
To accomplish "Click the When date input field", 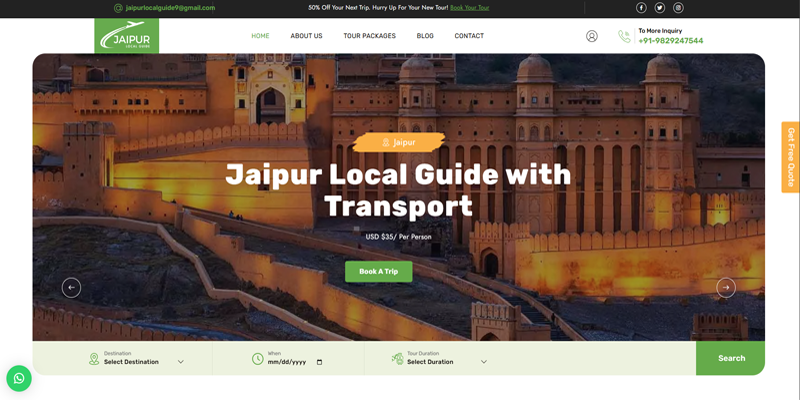I will point(288,362).
